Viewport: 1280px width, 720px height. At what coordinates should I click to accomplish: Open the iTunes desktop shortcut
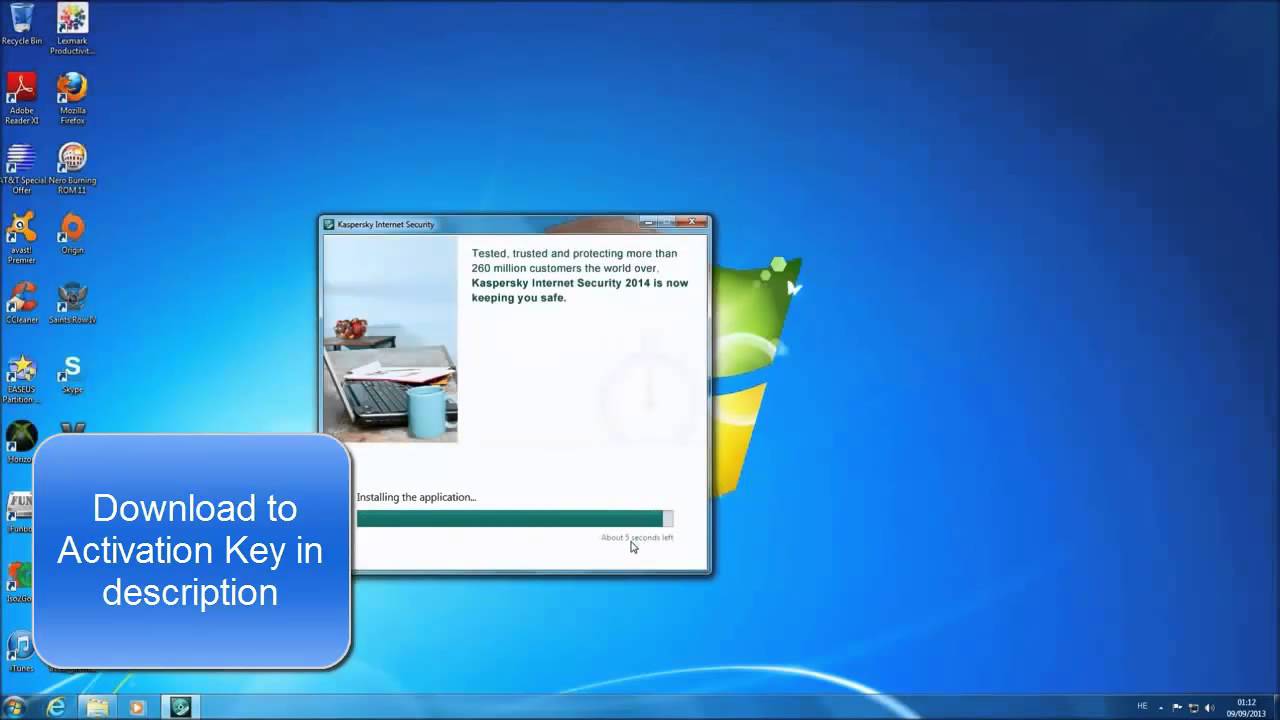19,651
